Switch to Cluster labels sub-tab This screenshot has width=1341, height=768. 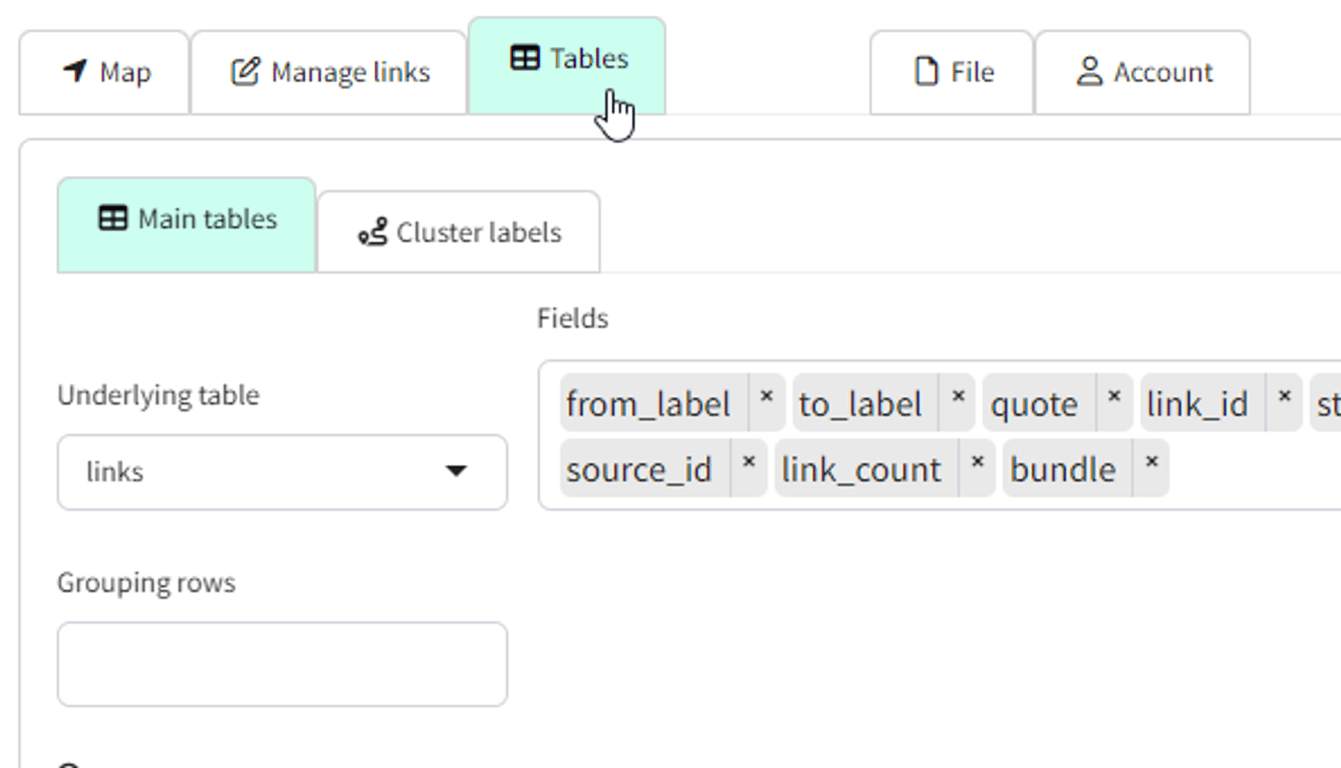tap(459, 233)
